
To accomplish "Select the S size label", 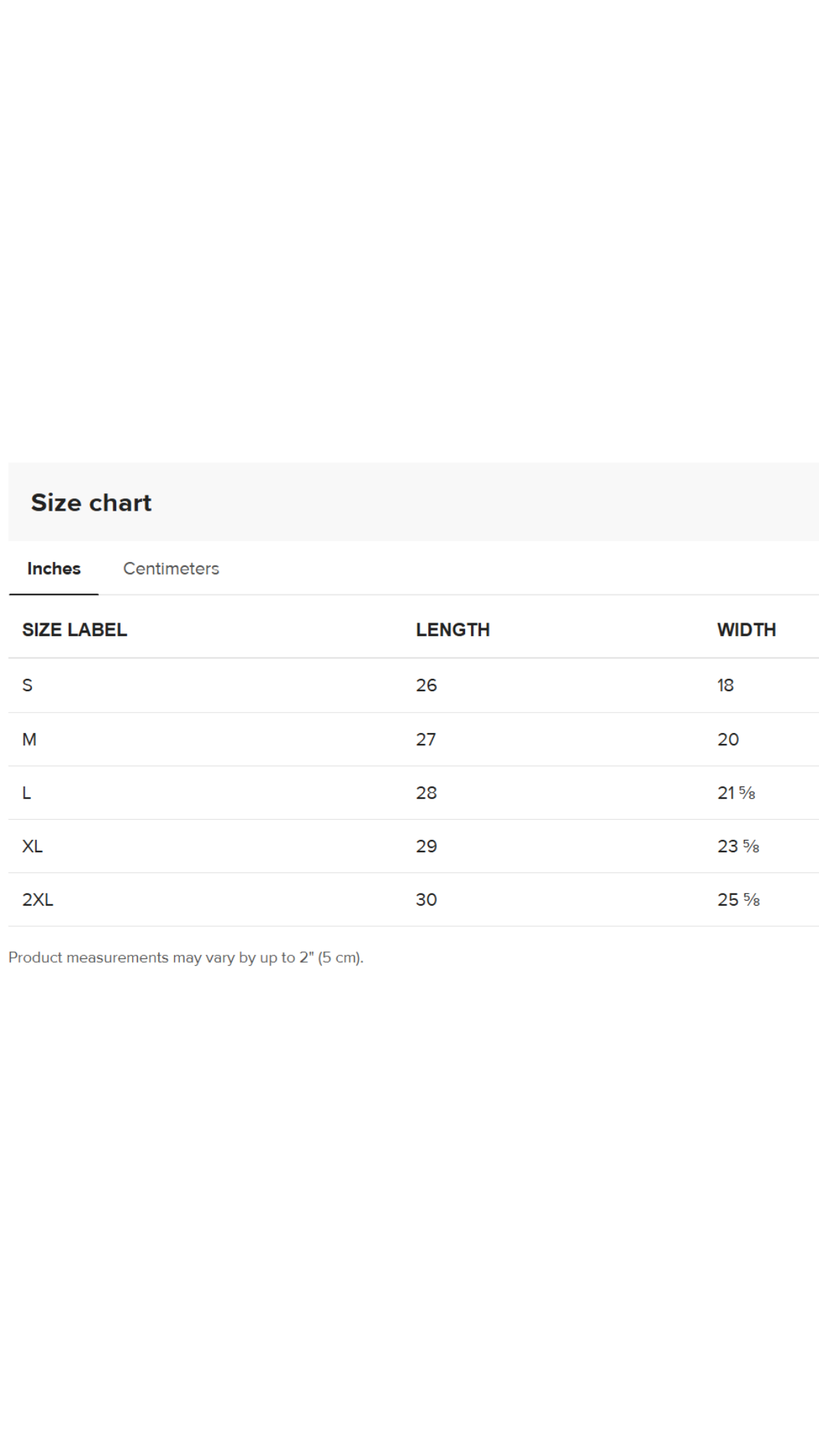I will point(27,685).
